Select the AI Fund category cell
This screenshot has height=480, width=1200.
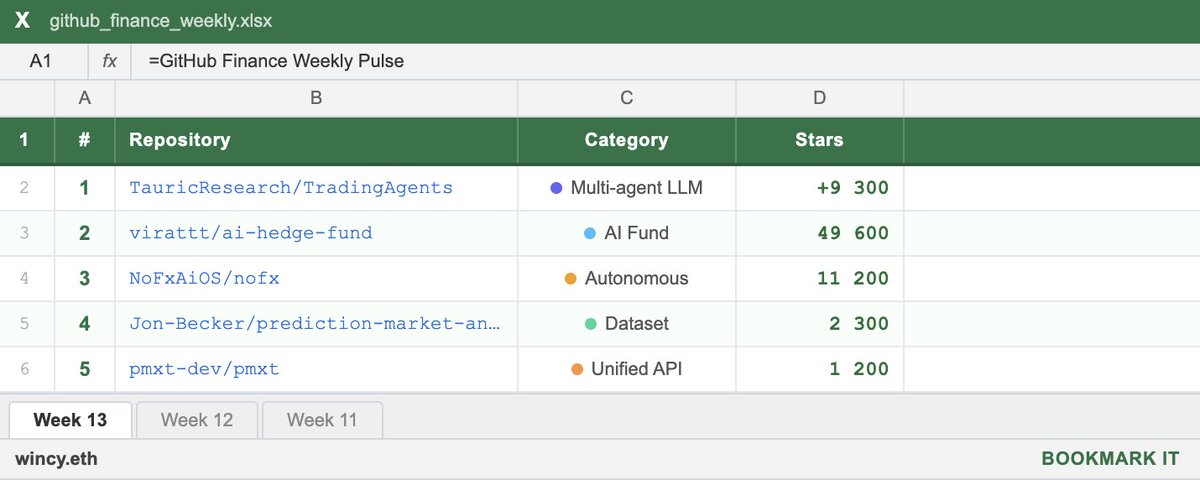tap(627, 233)
